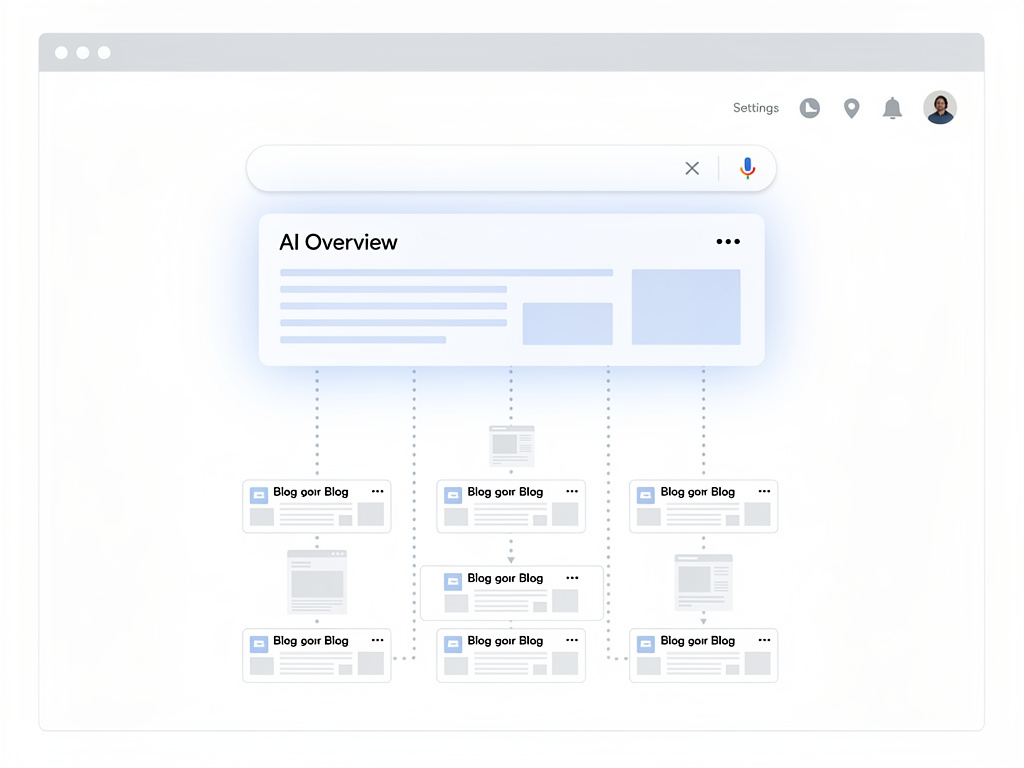This screenshot has width=1024, height=768.
Task: Select the AI Overview panel header
Action: click(x=338, y=242)
